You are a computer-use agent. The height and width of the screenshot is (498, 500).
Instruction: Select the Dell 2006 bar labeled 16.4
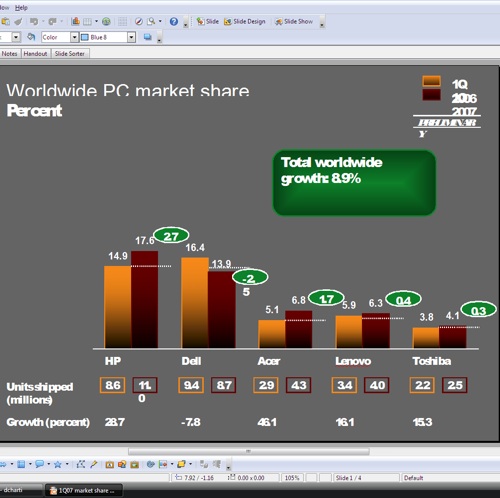pyautogui.click(x=195, y=303)
